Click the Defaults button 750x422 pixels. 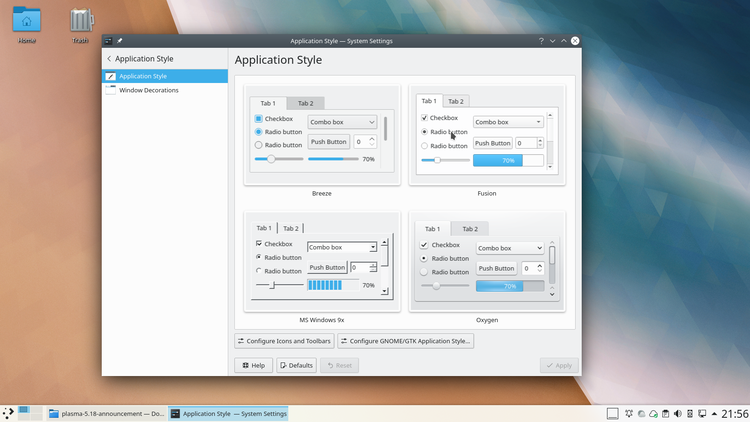(x=297, y=366)
